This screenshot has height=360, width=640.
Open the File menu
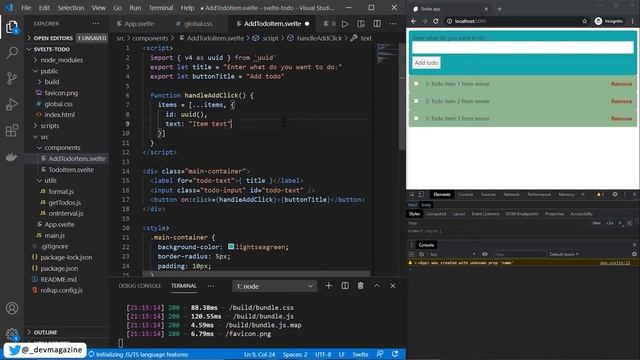tap(26, 8)
